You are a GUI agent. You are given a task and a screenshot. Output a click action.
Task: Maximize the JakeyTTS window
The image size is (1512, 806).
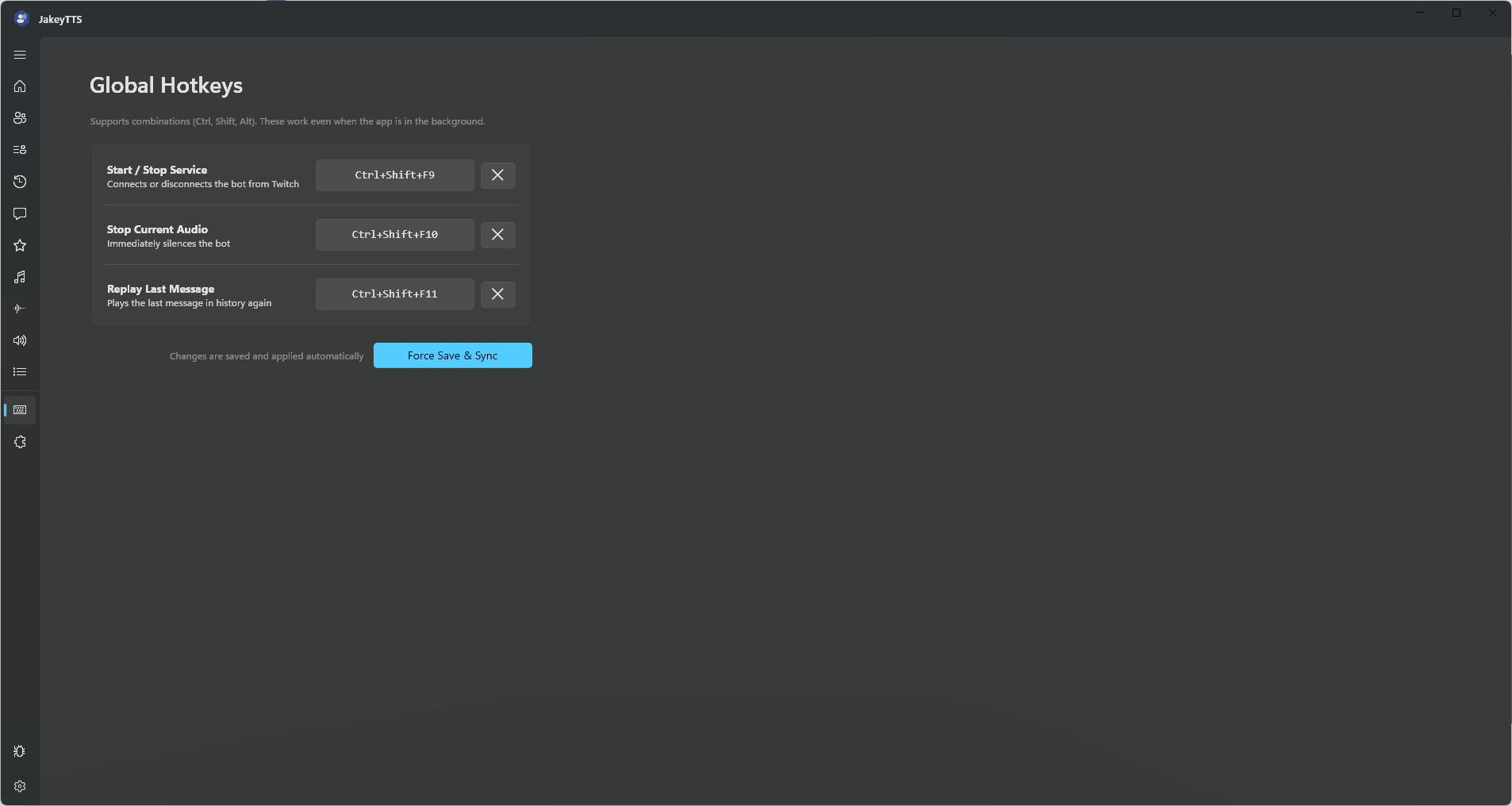click(1456, 13)
